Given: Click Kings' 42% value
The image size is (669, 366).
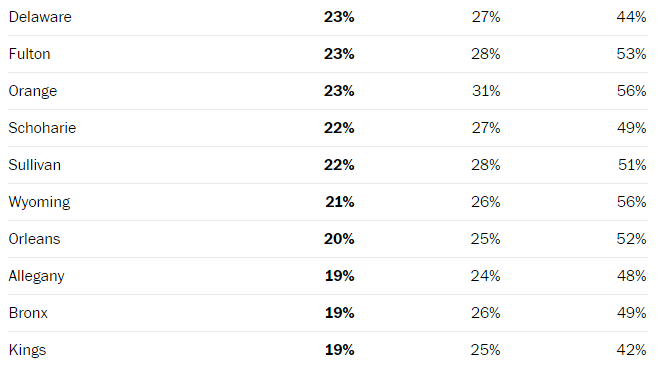Looking at the screenshot, I should click(631, 350).
